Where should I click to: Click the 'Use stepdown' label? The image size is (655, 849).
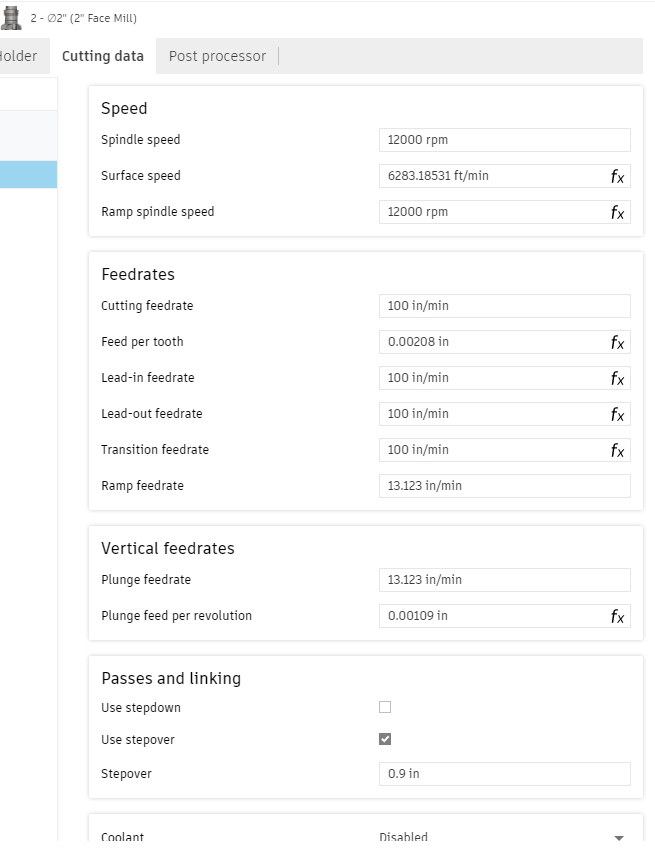point(141,708)
